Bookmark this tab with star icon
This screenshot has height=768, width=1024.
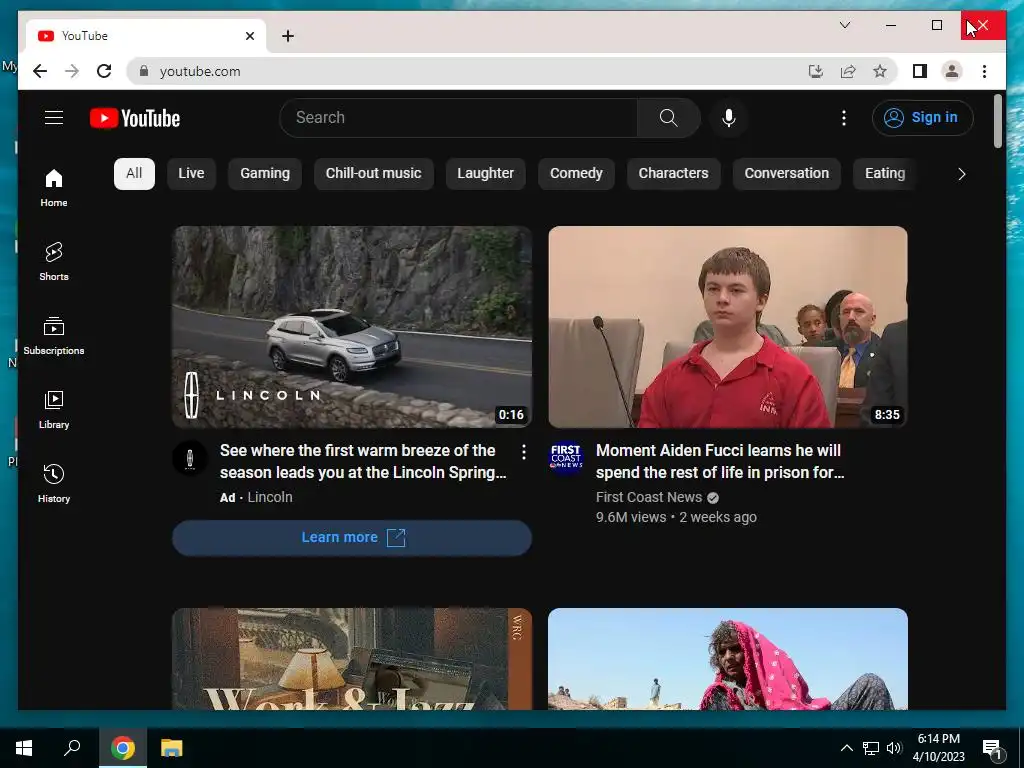tap(880, 71)
